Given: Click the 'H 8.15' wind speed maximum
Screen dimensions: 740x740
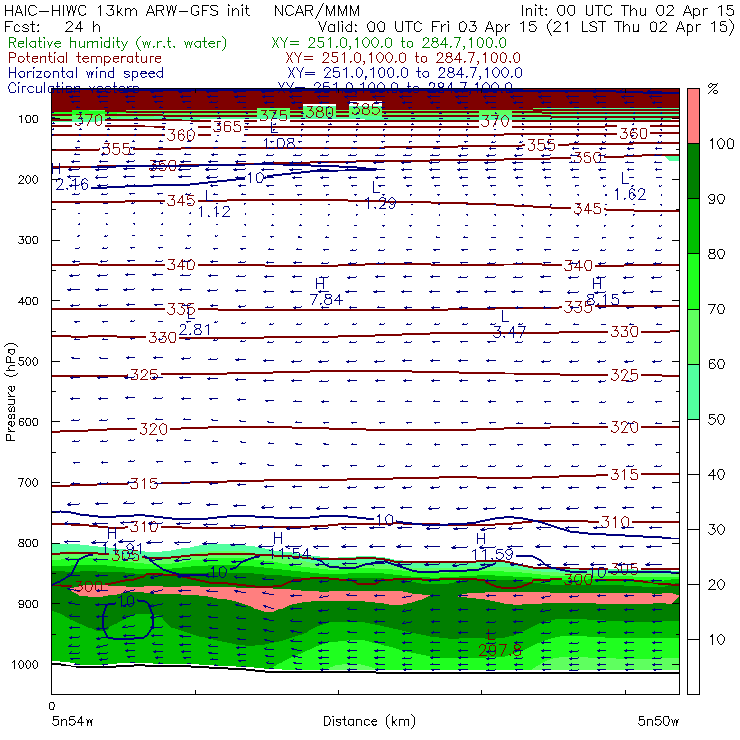Looking at the screenshot, I should point(603,292).
